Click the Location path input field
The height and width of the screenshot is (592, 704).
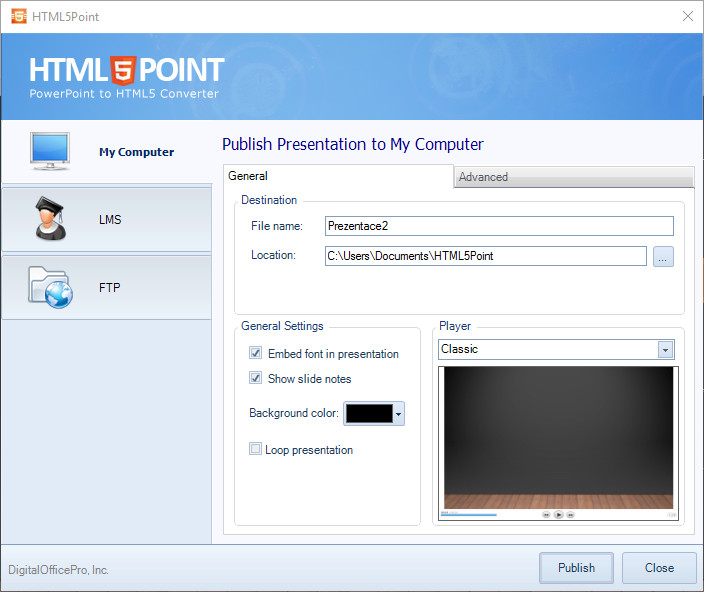[x=486, y=256]
